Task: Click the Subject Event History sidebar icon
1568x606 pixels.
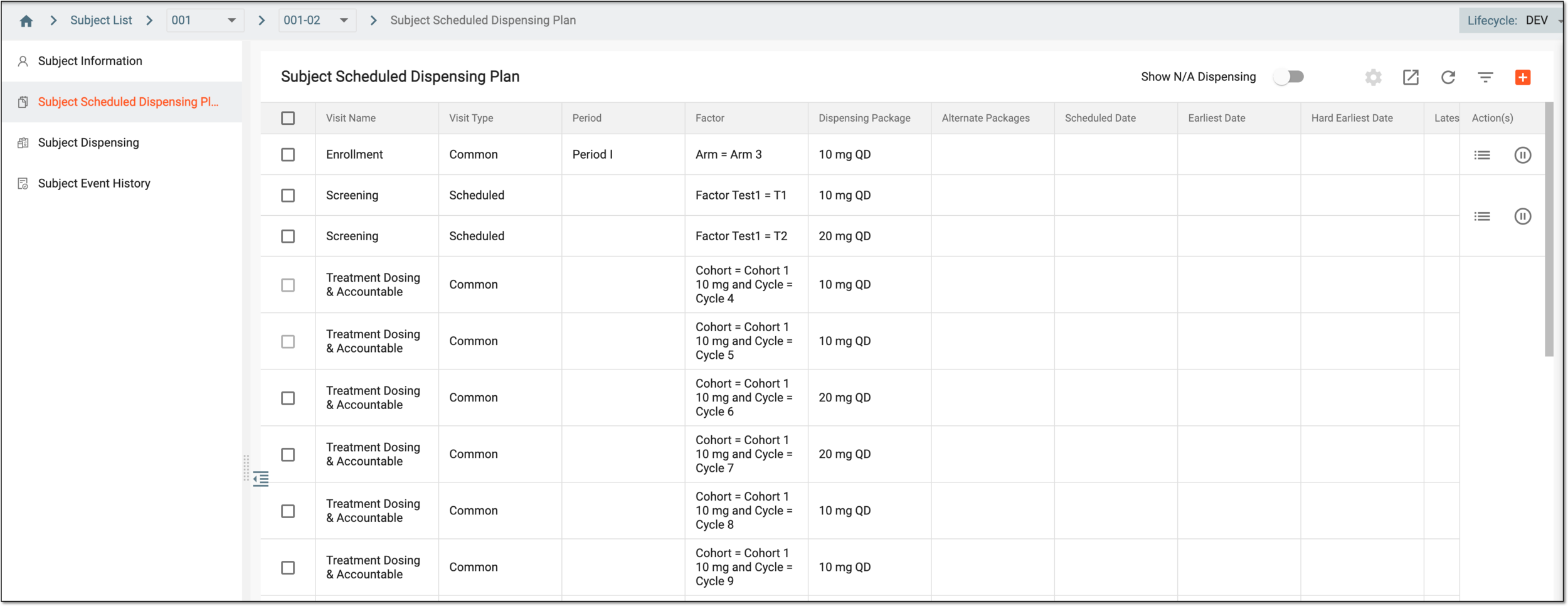Action: [x=23, y=183]
